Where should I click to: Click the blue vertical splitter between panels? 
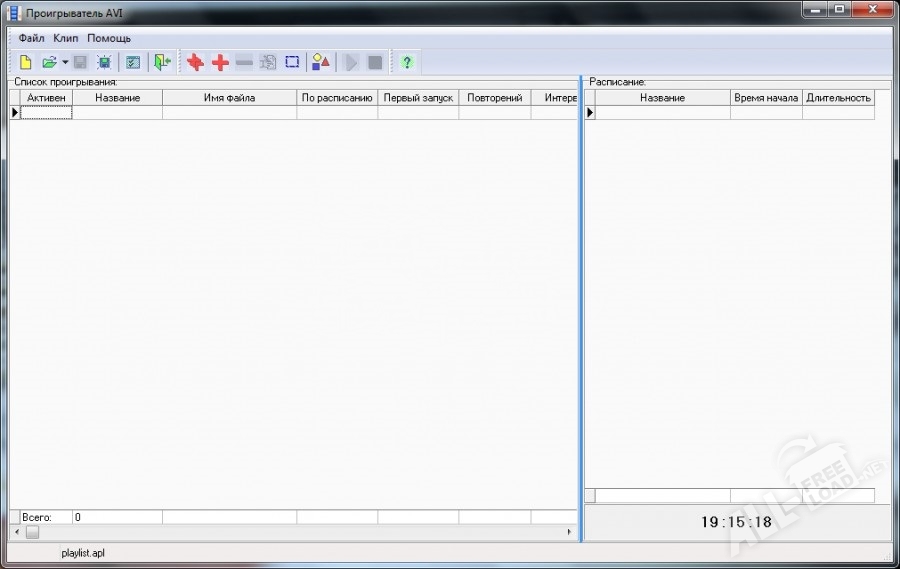pyautogui.click(x=580, y=300)
